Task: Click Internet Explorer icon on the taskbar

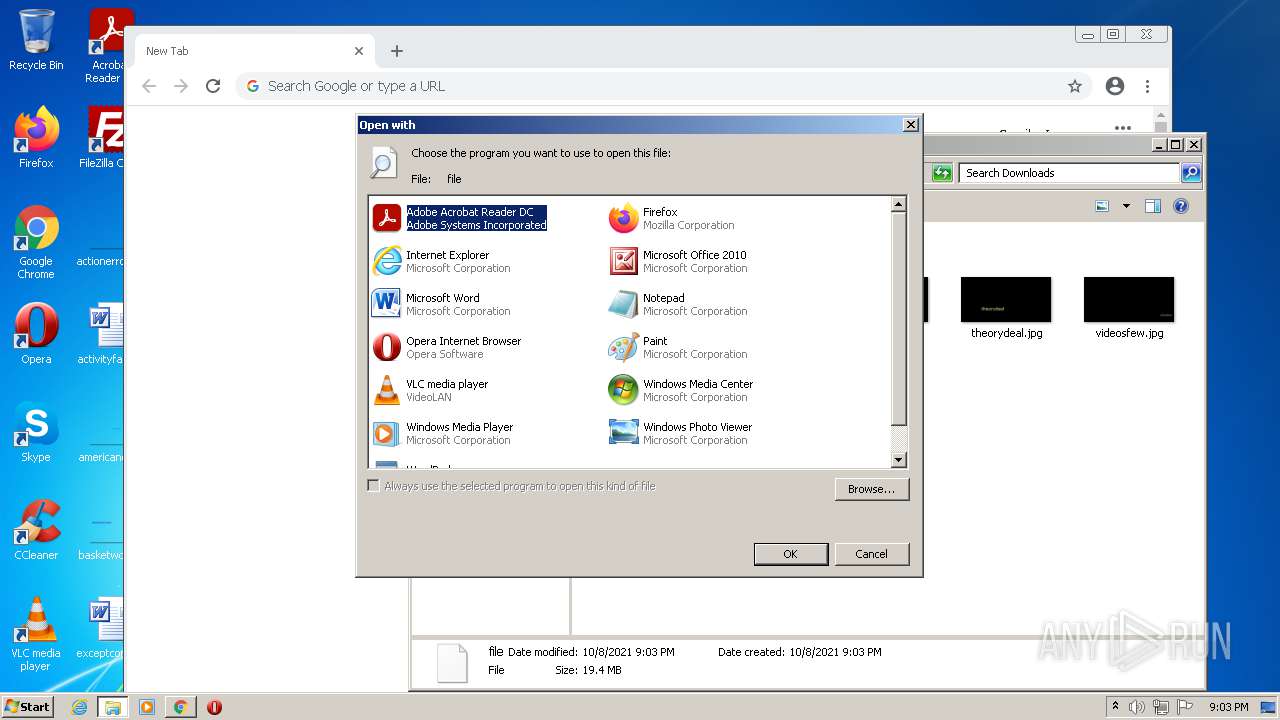Action: tap(79, 707)
